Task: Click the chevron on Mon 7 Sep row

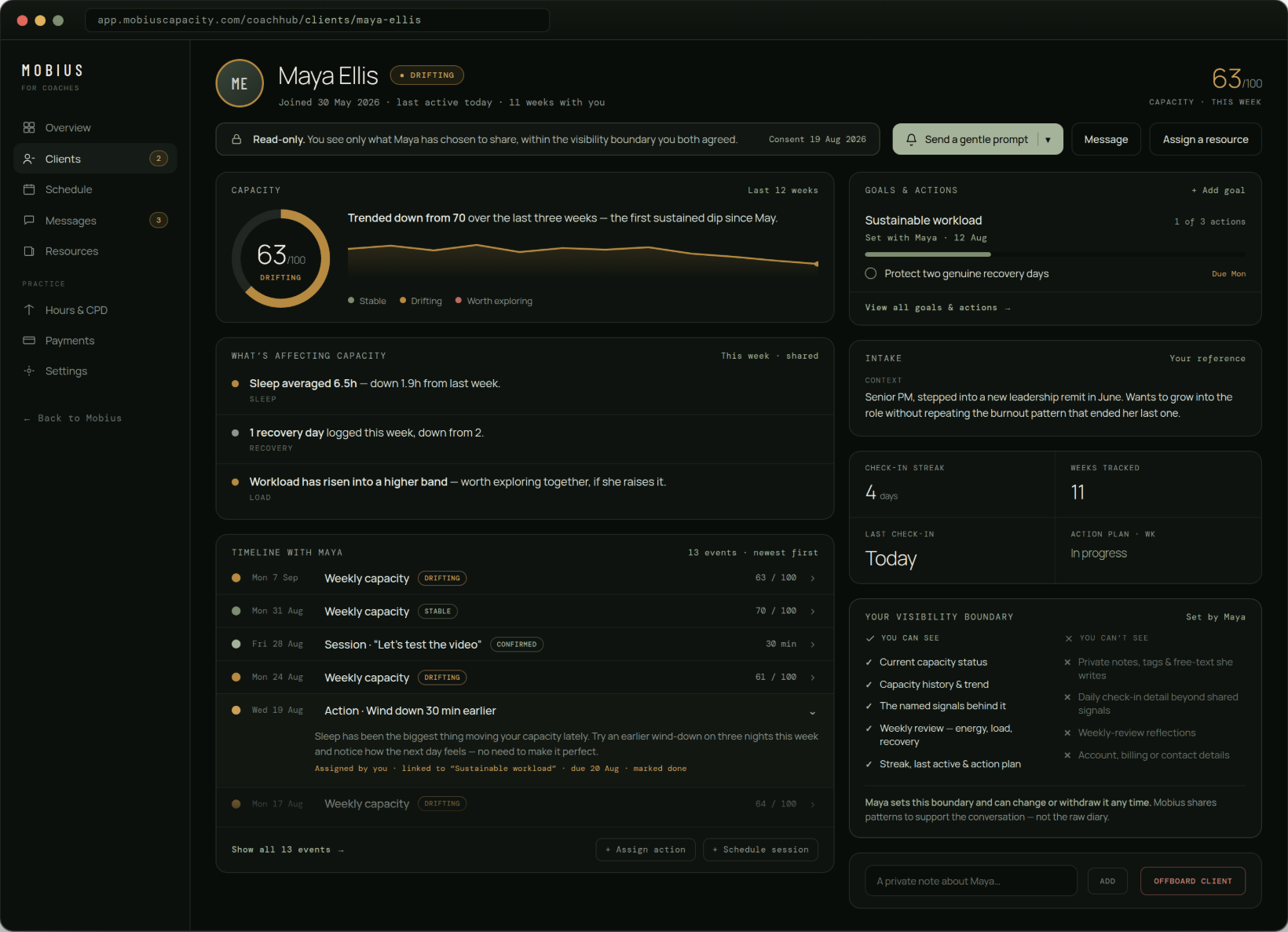Action: pyautogui.click(x=812, y=578)
